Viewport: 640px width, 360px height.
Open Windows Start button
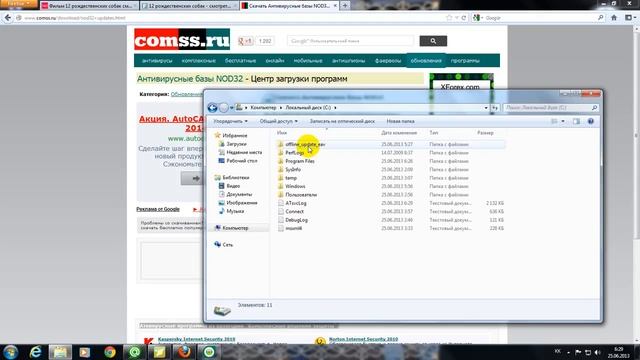click(x=11, y=352)
